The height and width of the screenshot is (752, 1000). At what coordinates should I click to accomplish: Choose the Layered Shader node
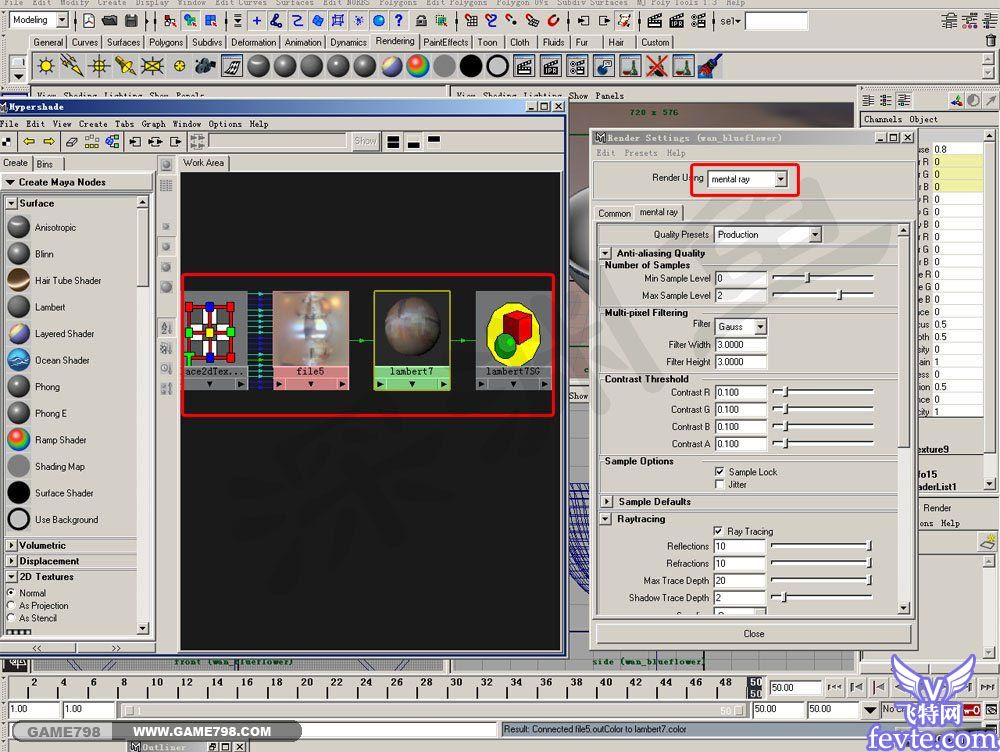click(19, 334)
